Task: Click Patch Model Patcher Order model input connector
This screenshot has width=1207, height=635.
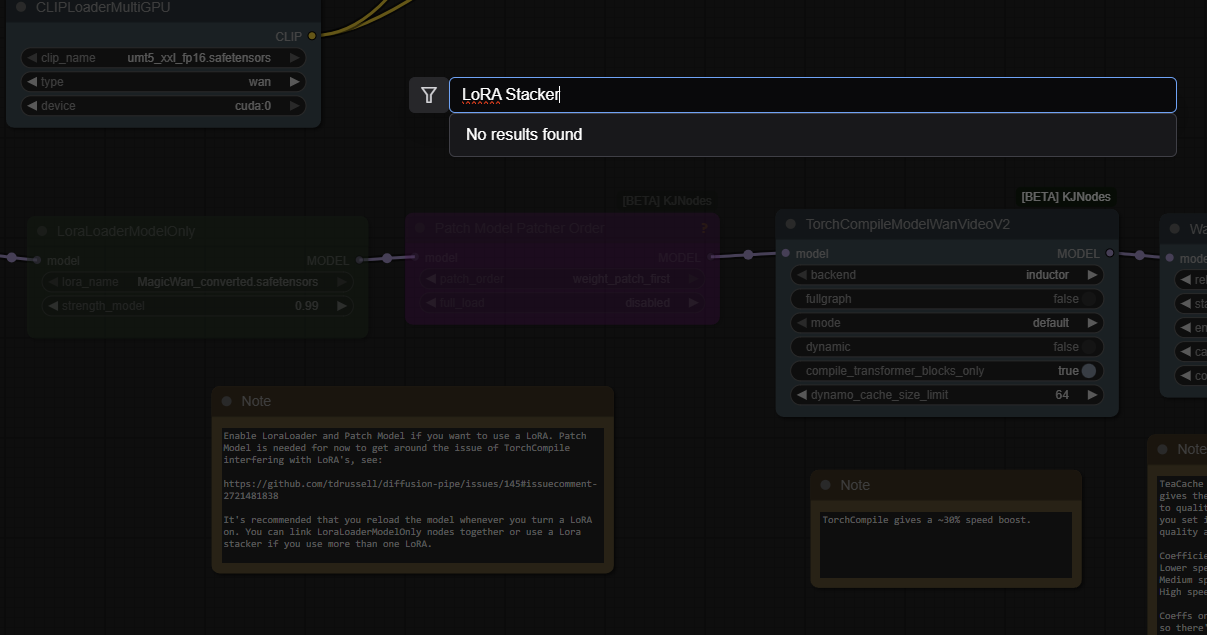Action: (414, 257)
